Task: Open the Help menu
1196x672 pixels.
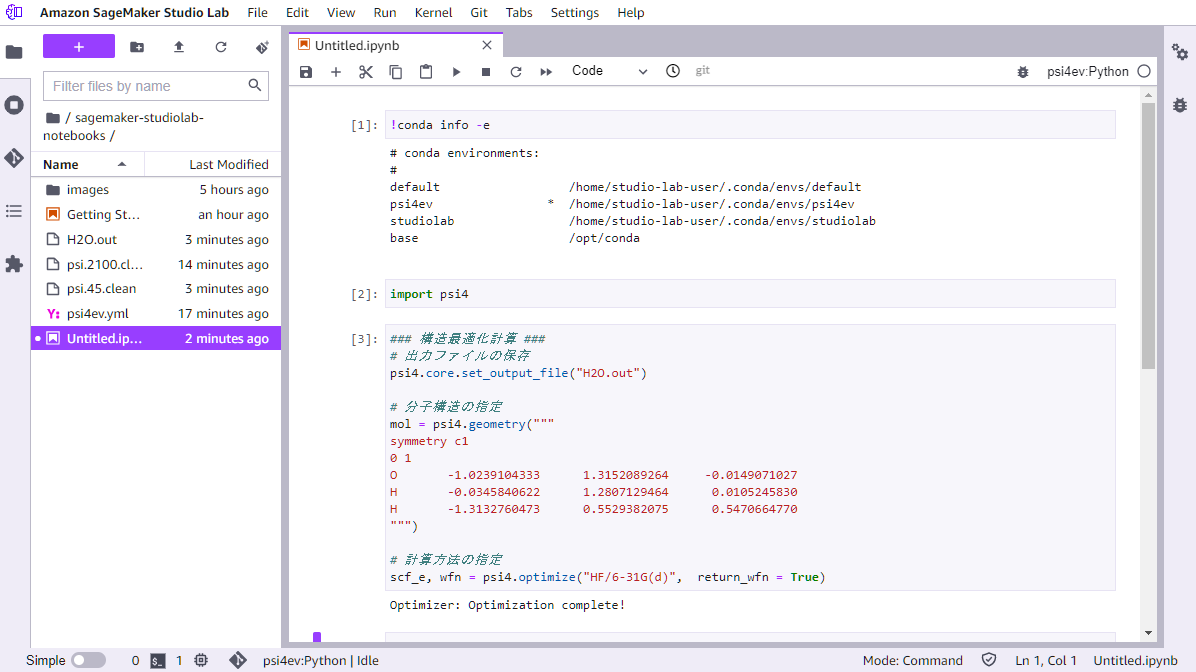Action: 630,13
